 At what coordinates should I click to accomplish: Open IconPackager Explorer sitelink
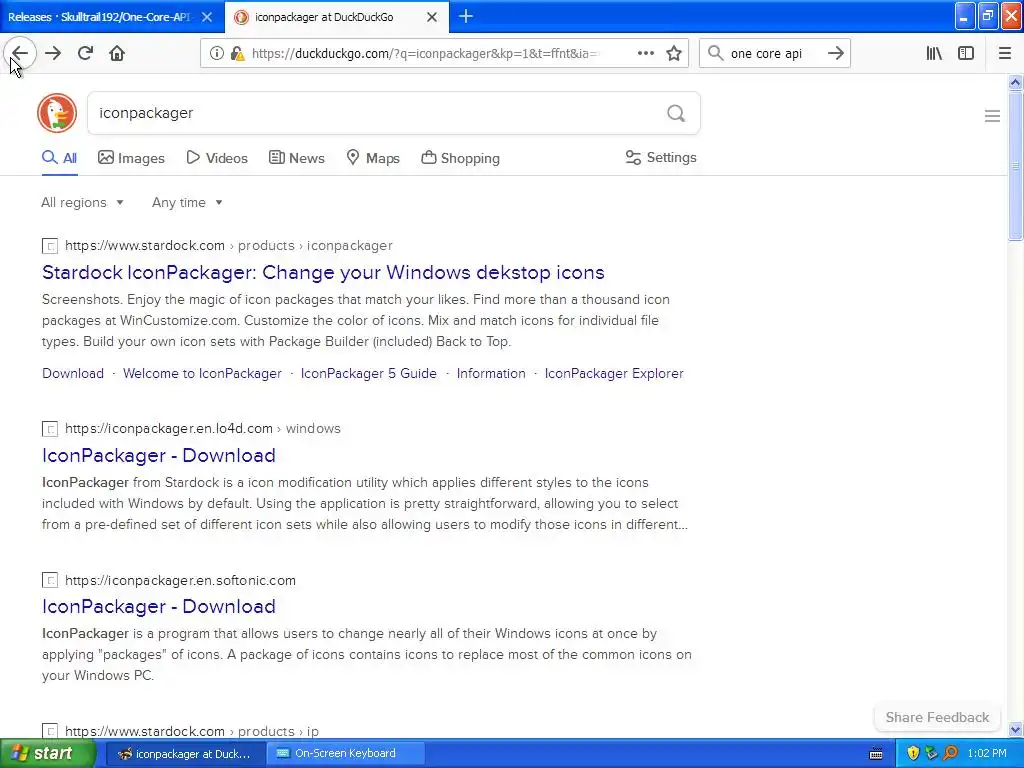pos(614,374)
